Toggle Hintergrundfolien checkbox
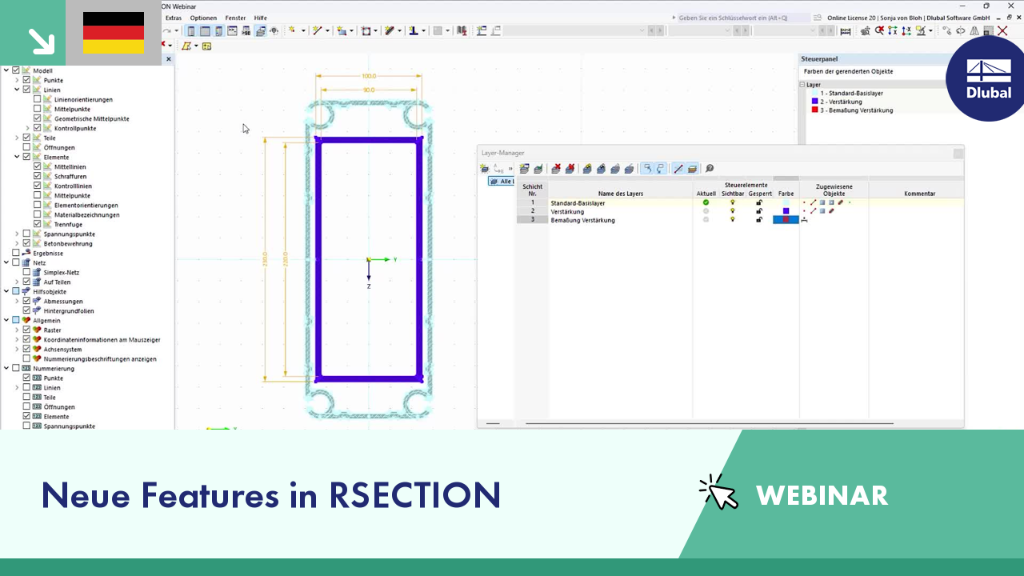Screen dimensions: 1024x576 click(27, 310)
